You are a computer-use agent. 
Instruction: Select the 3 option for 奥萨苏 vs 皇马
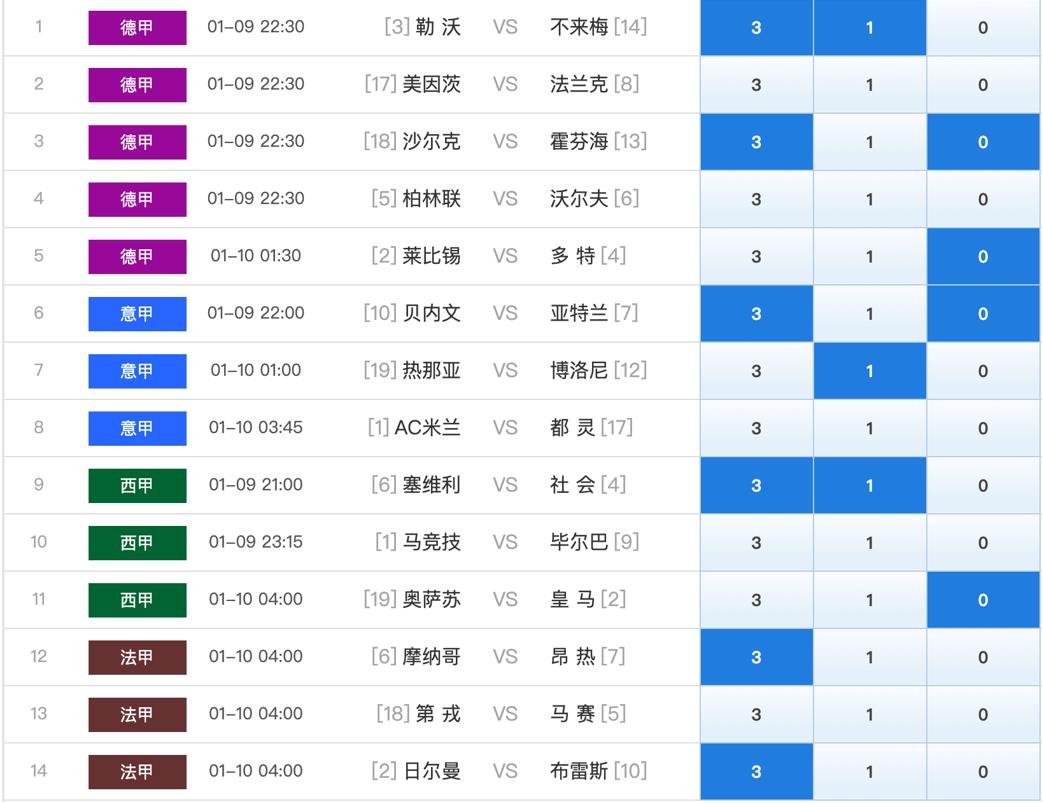click(756, 599)
